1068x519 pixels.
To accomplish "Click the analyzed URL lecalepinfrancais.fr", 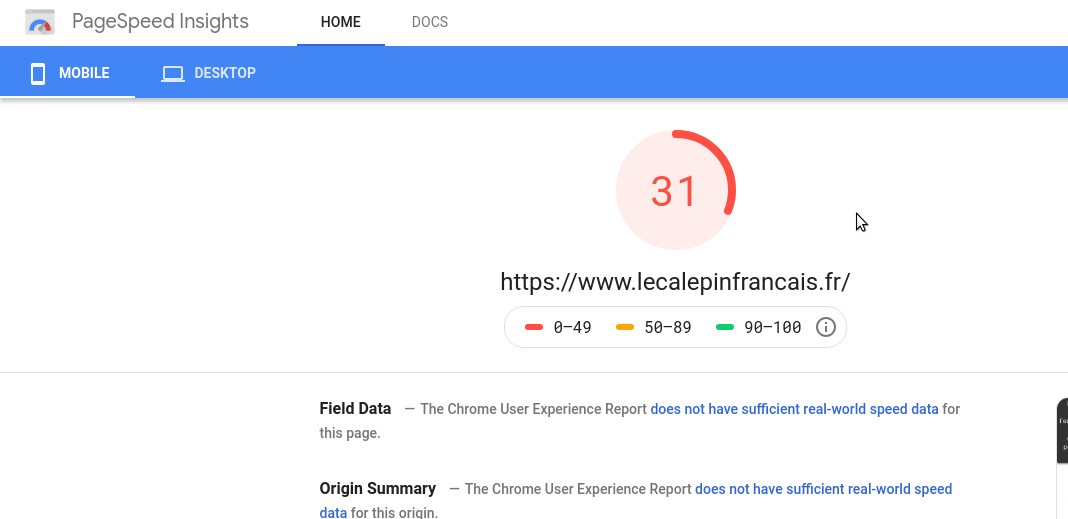I will pyautogui.click(x=675, y=282).
